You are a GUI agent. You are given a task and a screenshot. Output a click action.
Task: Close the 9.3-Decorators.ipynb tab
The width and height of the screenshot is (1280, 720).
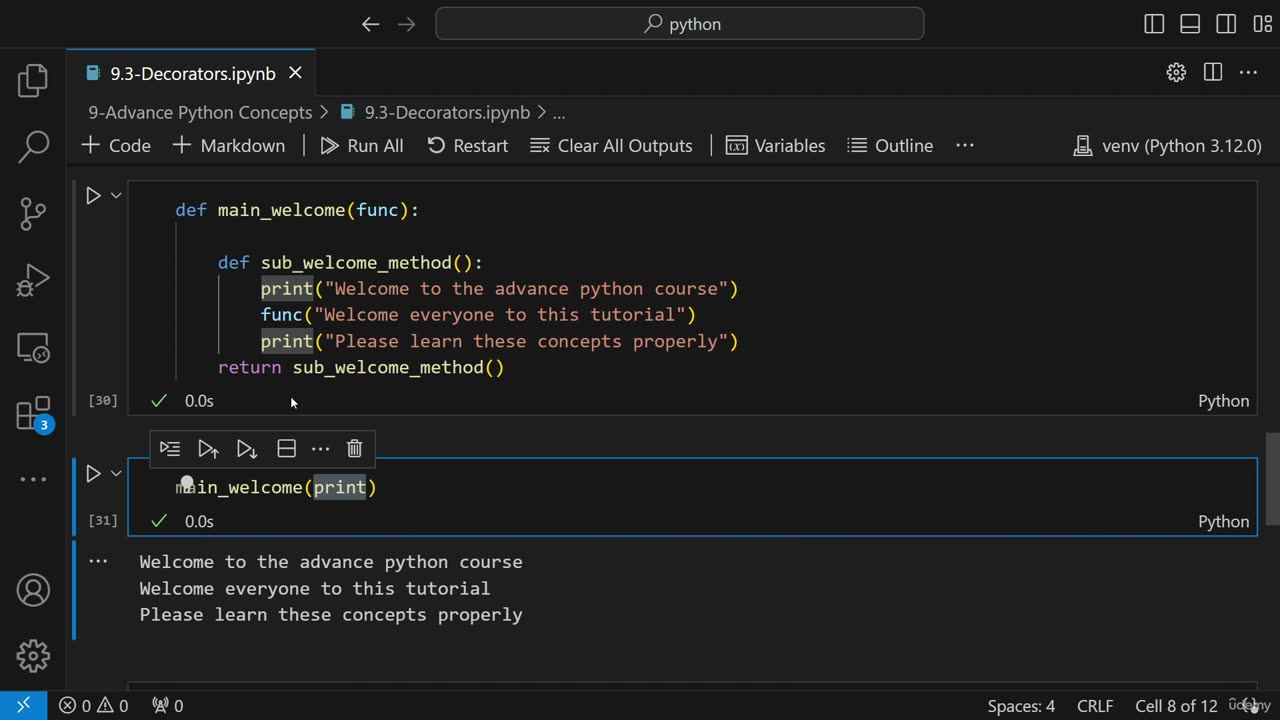tap(295, 73)
